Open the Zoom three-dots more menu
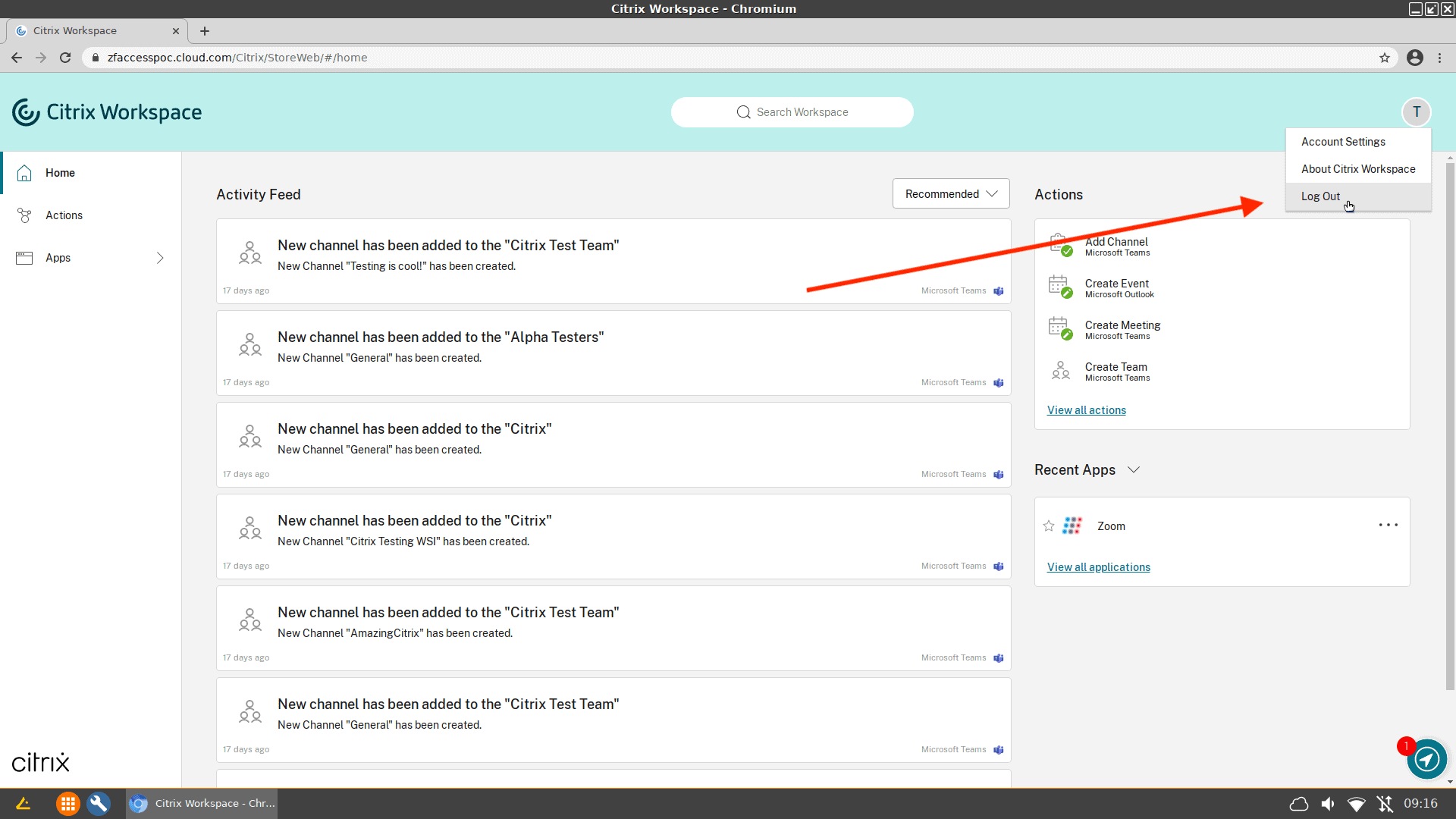 [x=1389, y=525]
